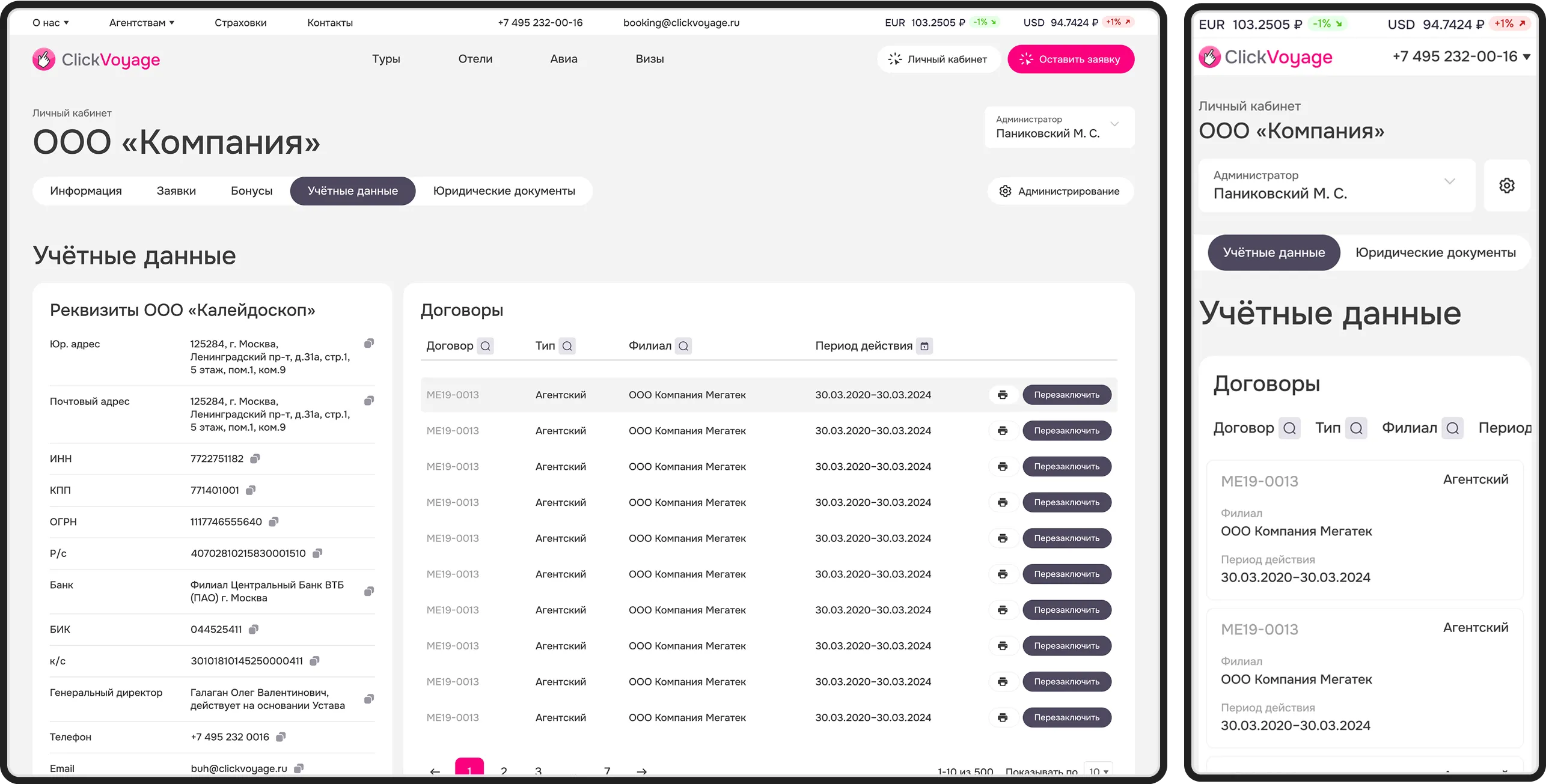This screenshot has height=784, width=1546.
Task: Click the copy icon next to ОГРН
Action: (273, 522)
